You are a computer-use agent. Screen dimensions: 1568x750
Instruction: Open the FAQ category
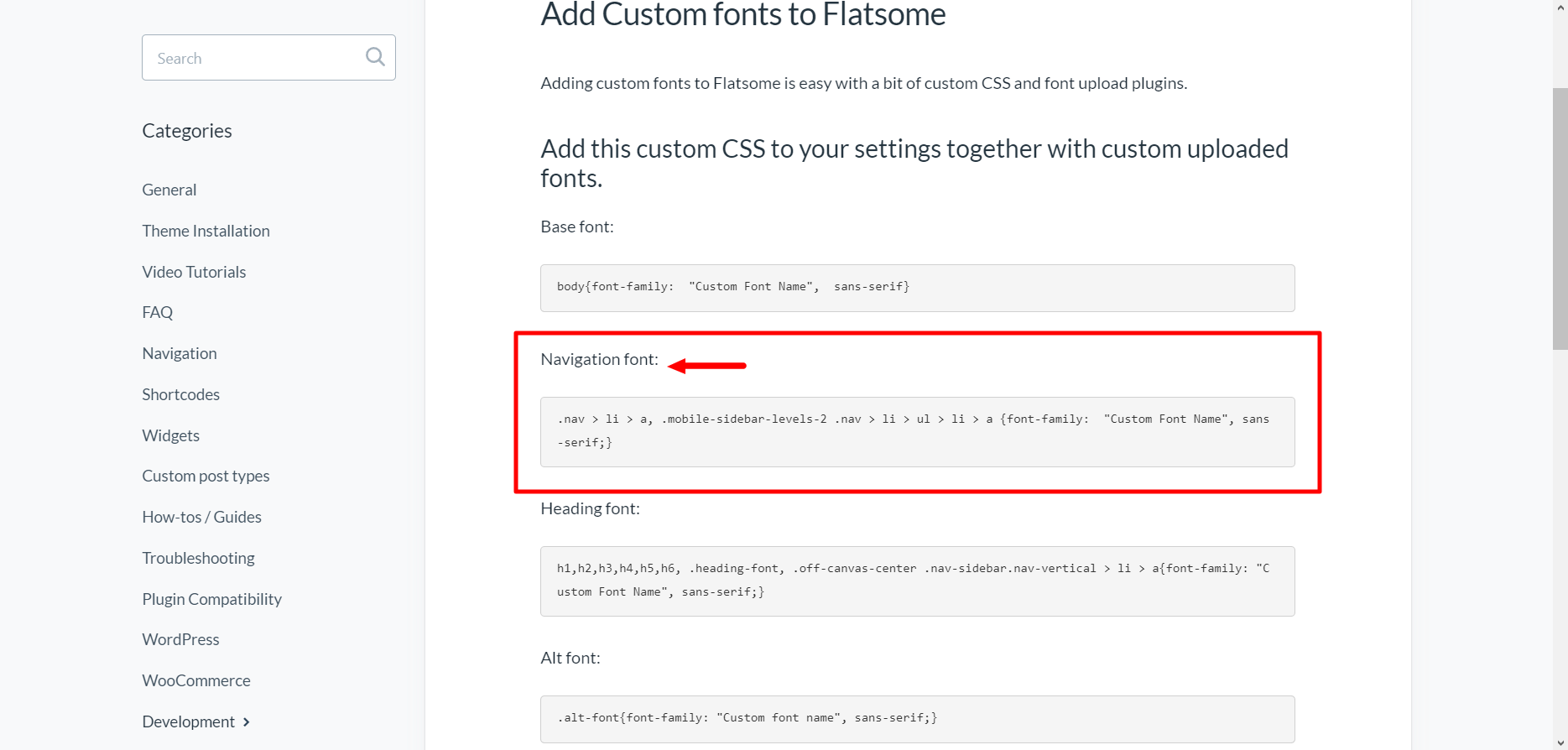click(158, 312)
